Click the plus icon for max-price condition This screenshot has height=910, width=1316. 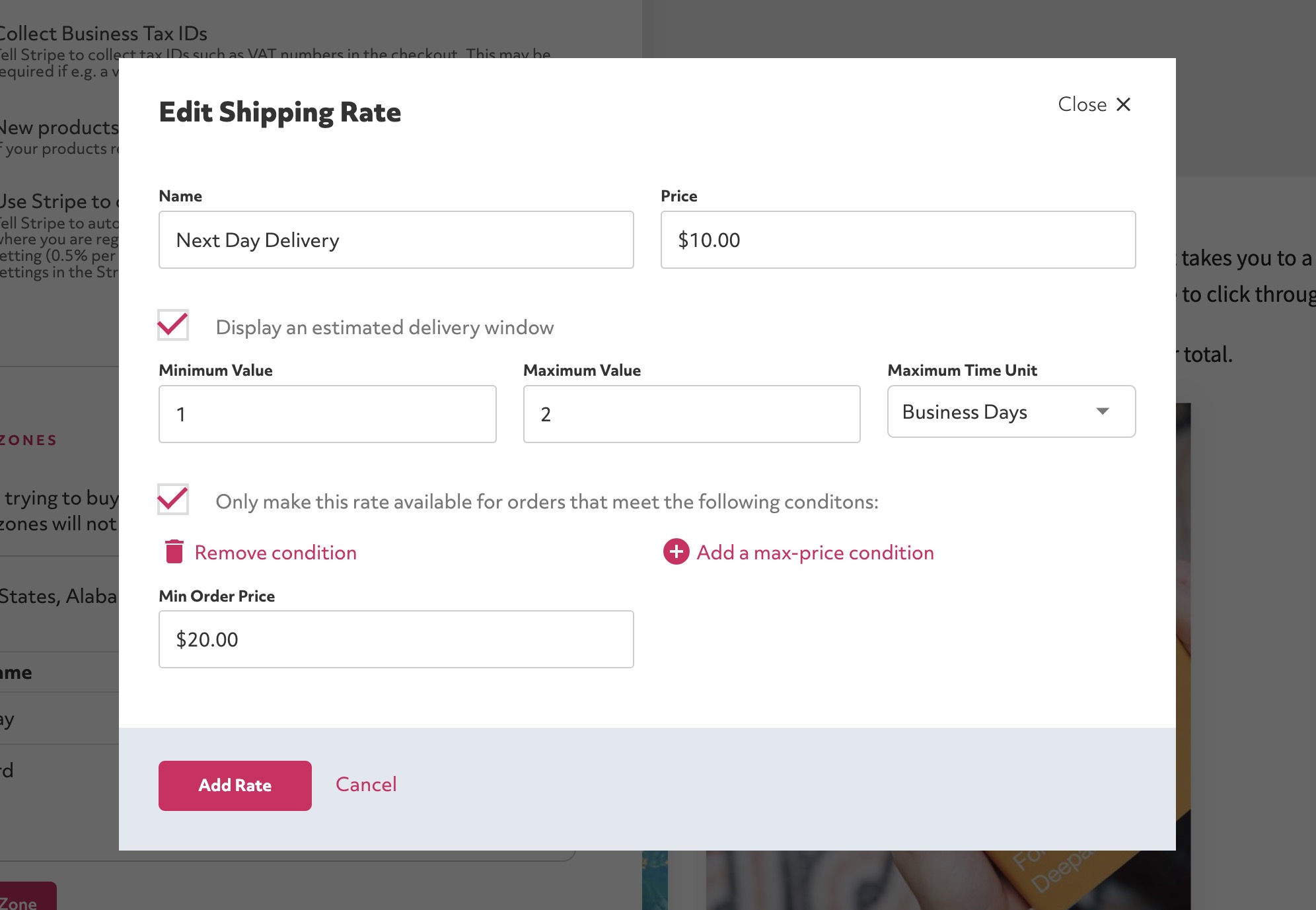676,551
